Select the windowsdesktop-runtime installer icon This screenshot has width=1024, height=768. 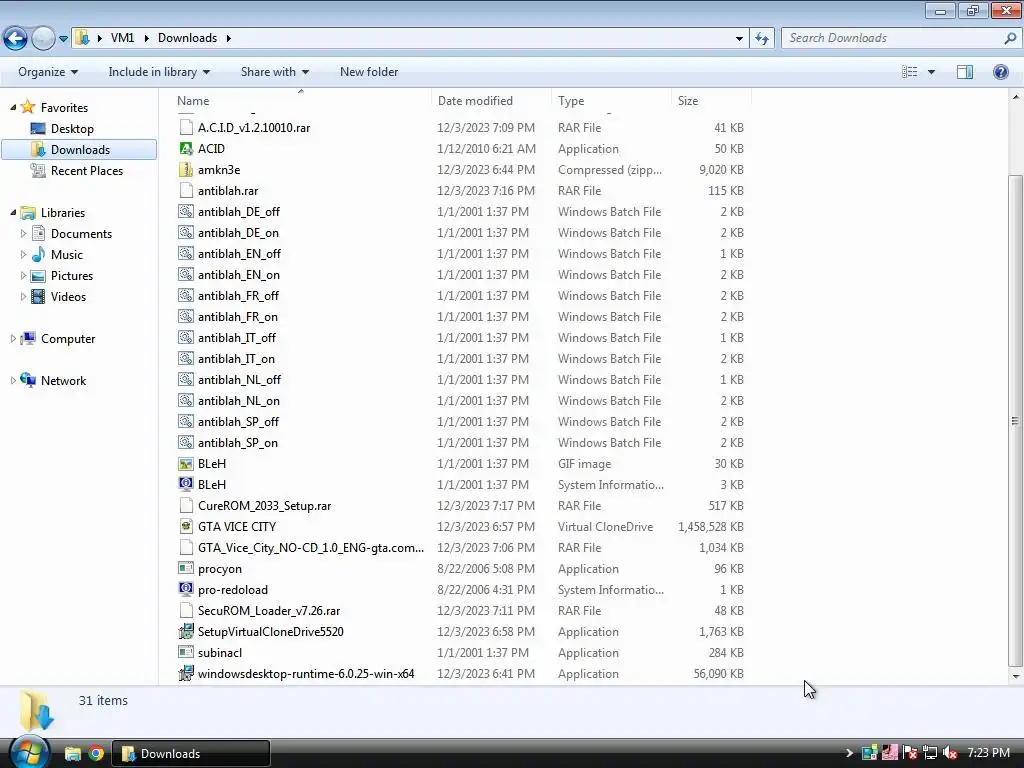point(186,673)
